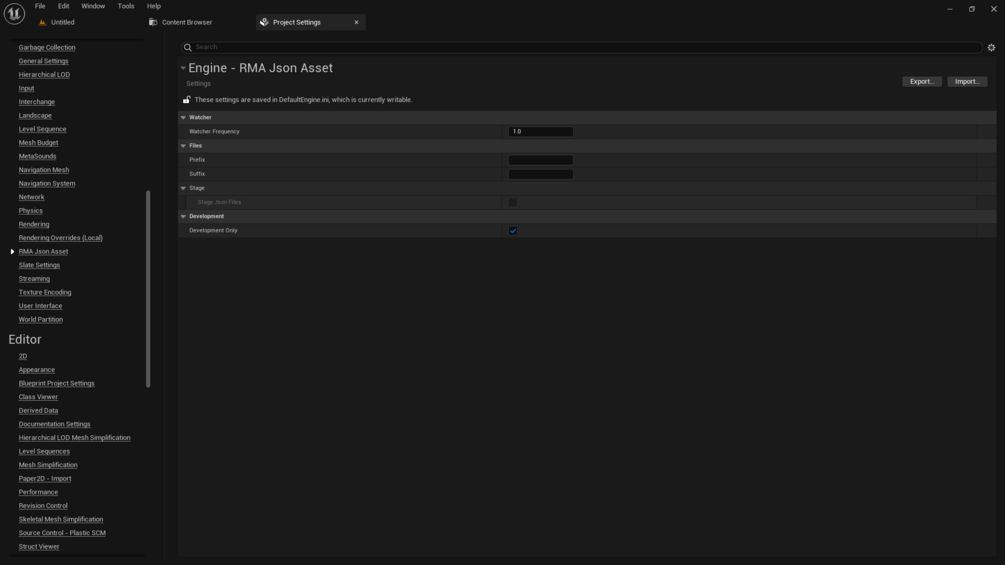Open Revision Control settings
This screenshot has width=1005, height=565.
coord(43,506)
